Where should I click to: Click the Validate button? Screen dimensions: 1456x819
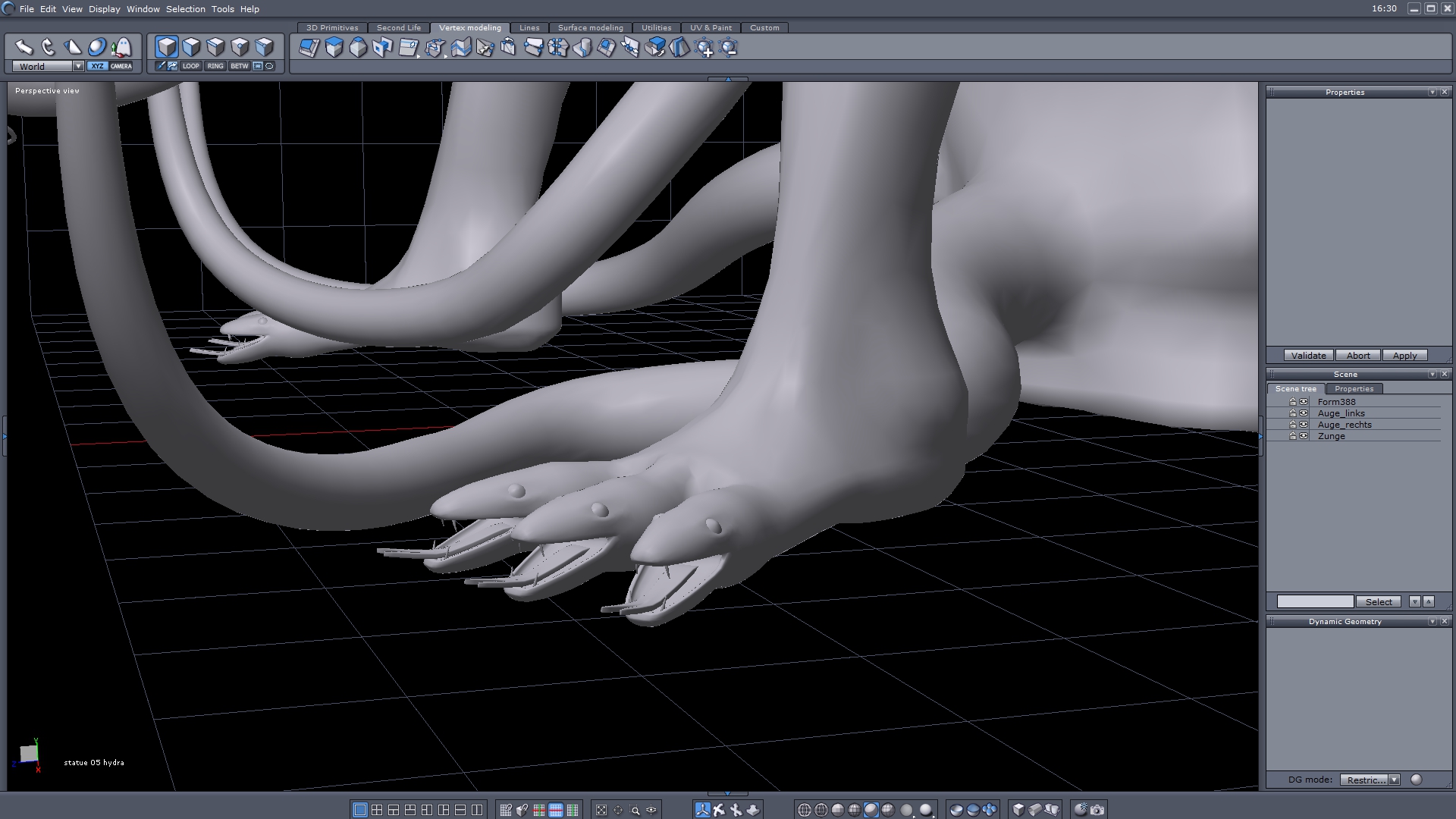pos(1308,356)
